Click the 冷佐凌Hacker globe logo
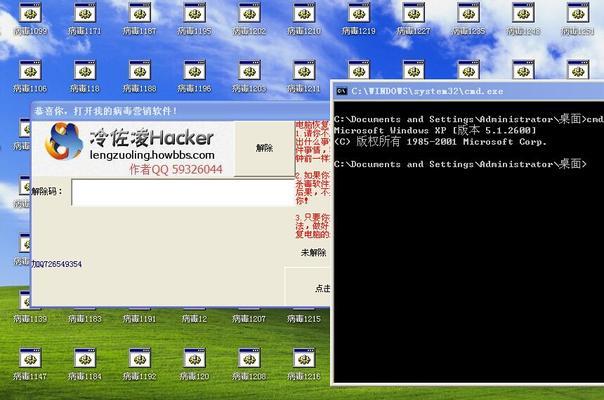This screenshot has height=400, width=604. click(x=64, y=141)
